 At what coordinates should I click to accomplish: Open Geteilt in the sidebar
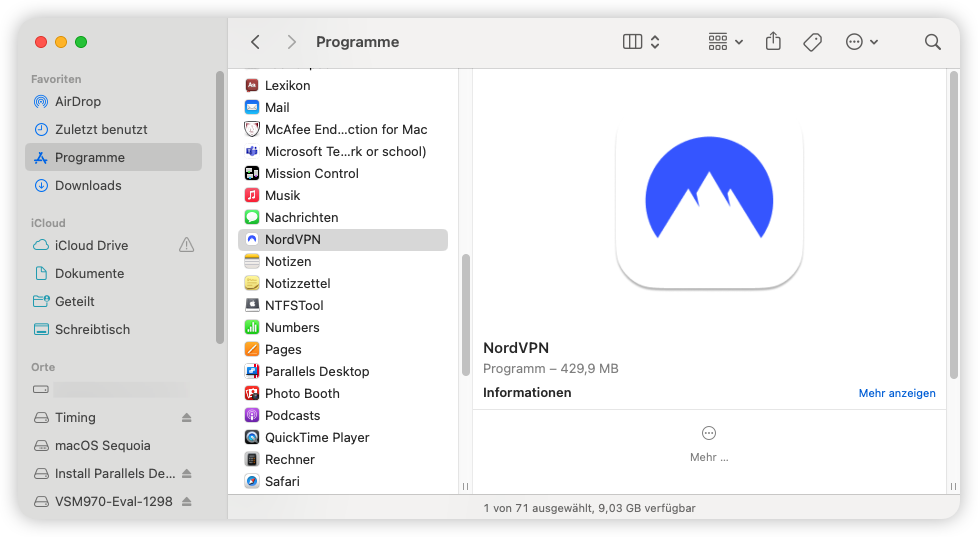coord(114,301)
